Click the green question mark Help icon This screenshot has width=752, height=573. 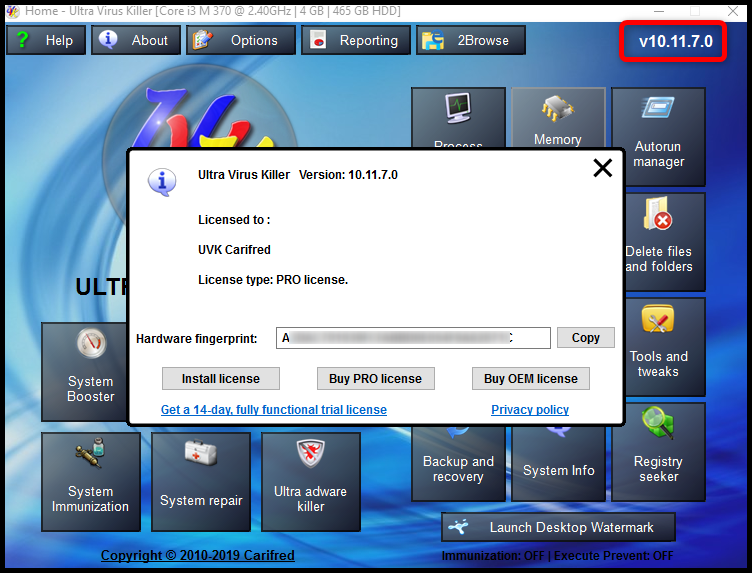pyautogui.click(x=22, y=40)
